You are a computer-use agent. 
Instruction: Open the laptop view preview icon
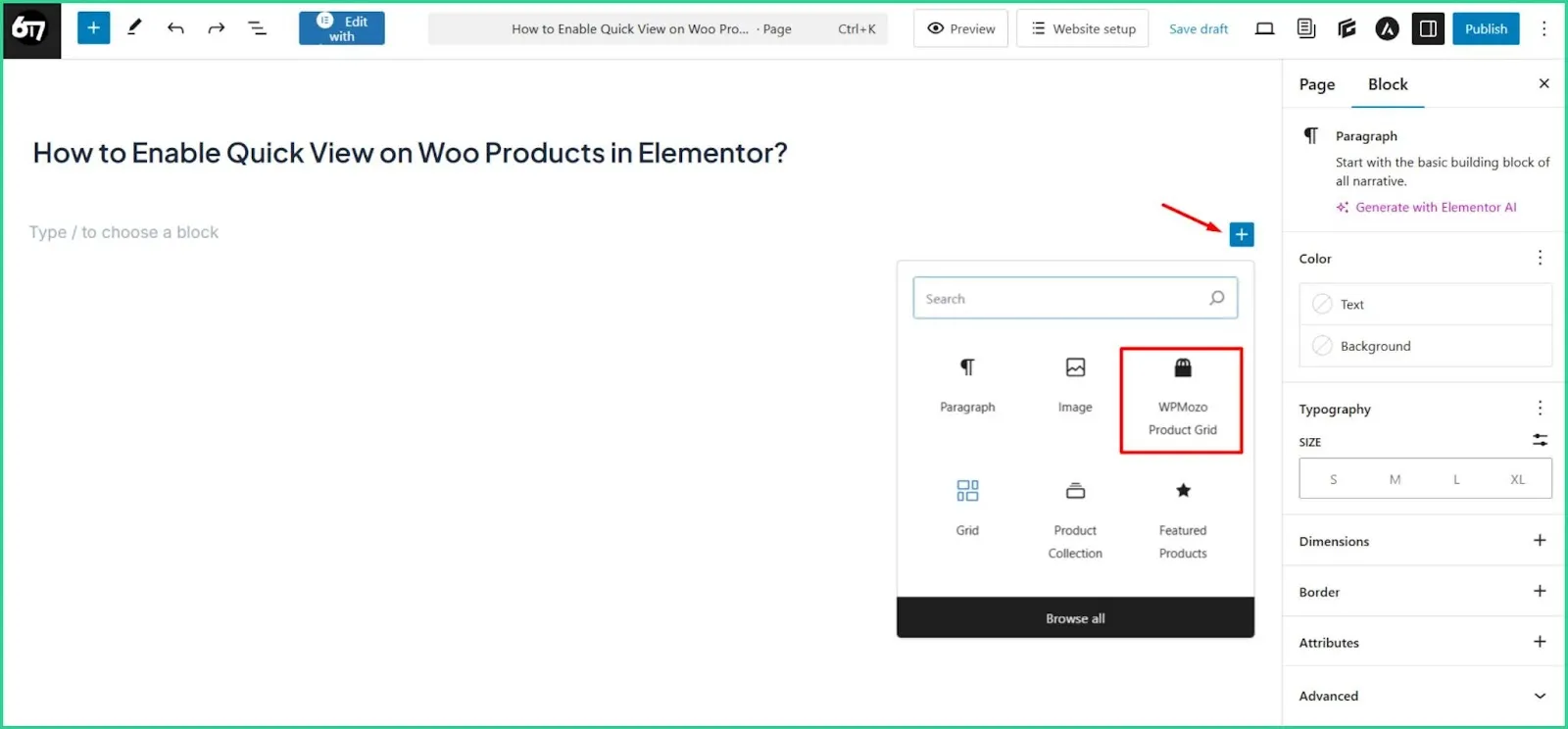[x=1264, y=28]
